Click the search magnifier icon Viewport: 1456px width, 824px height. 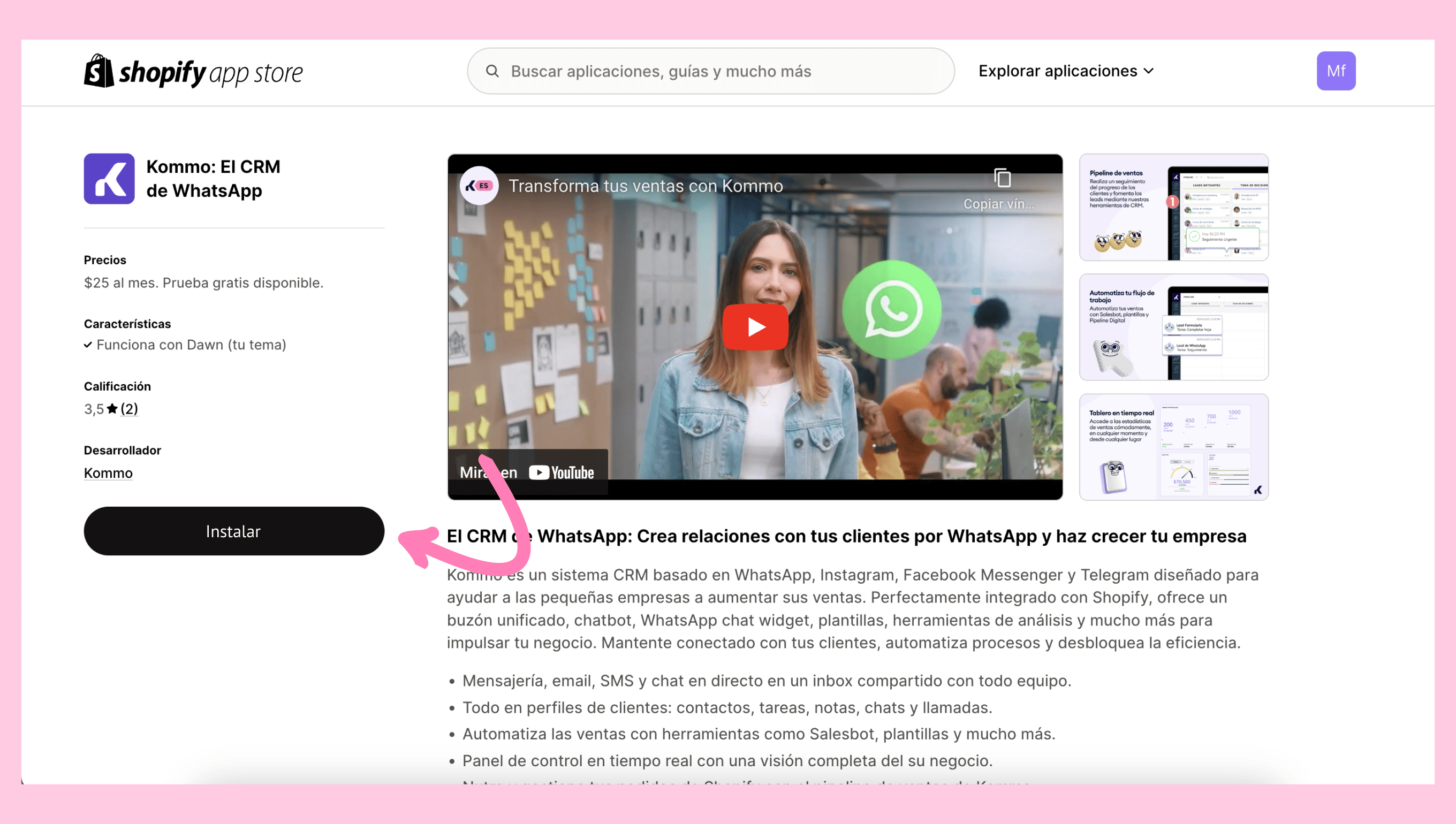coord(492,71)
